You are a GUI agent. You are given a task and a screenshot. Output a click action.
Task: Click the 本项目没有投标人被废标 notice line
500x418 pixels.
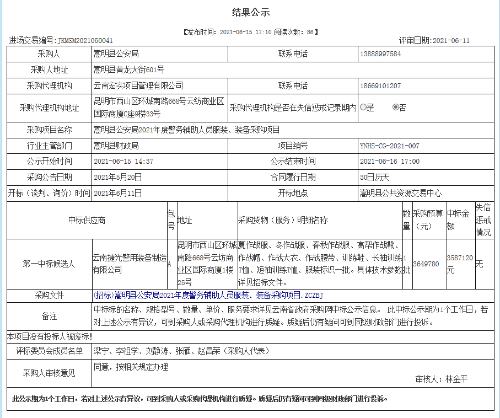(x=49, y=337)
